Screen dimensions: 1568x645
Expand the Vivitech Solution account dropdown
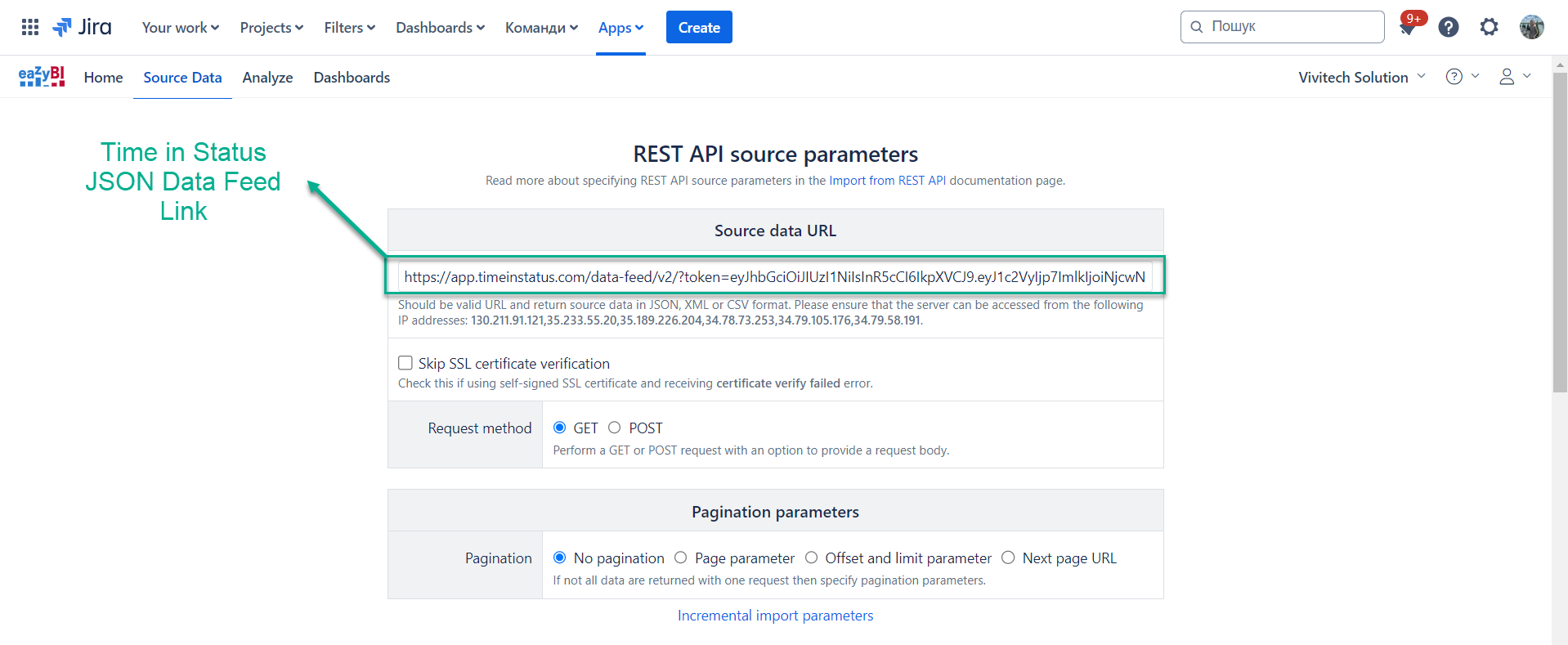(x=1361, y=77)
